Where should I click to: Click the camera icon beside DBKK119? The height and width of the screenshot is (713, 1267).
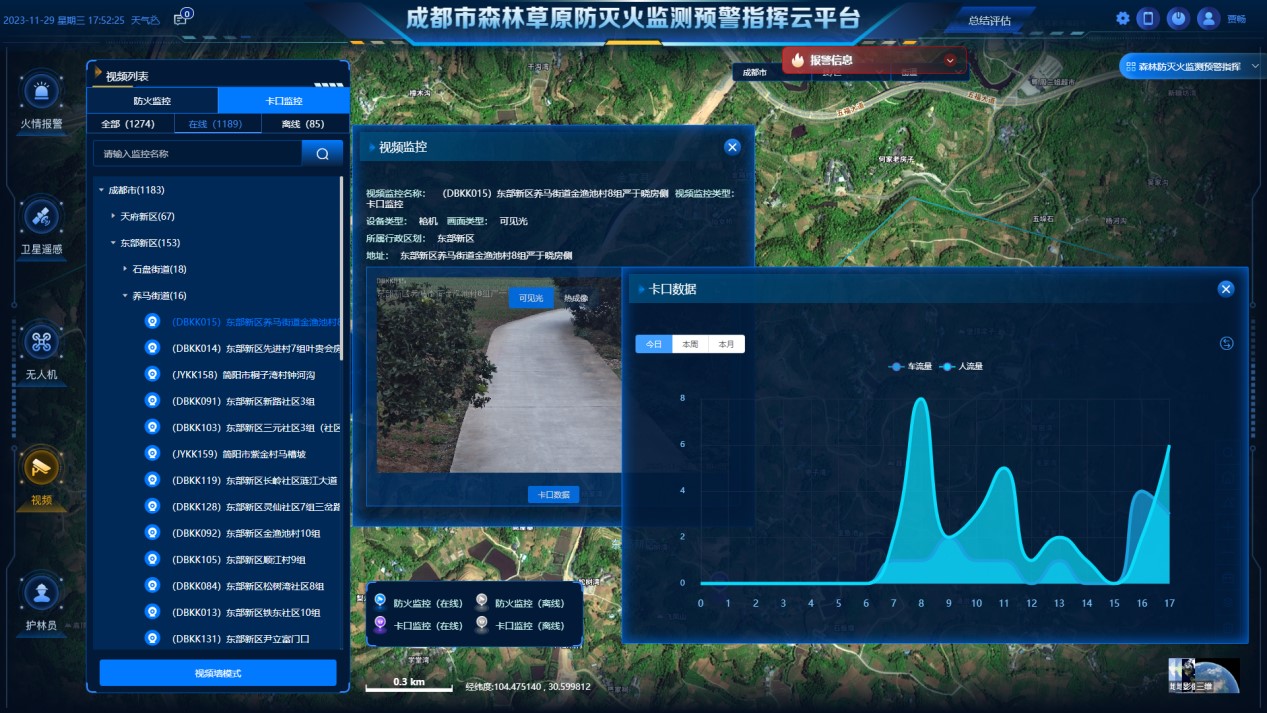click(152, 480)
